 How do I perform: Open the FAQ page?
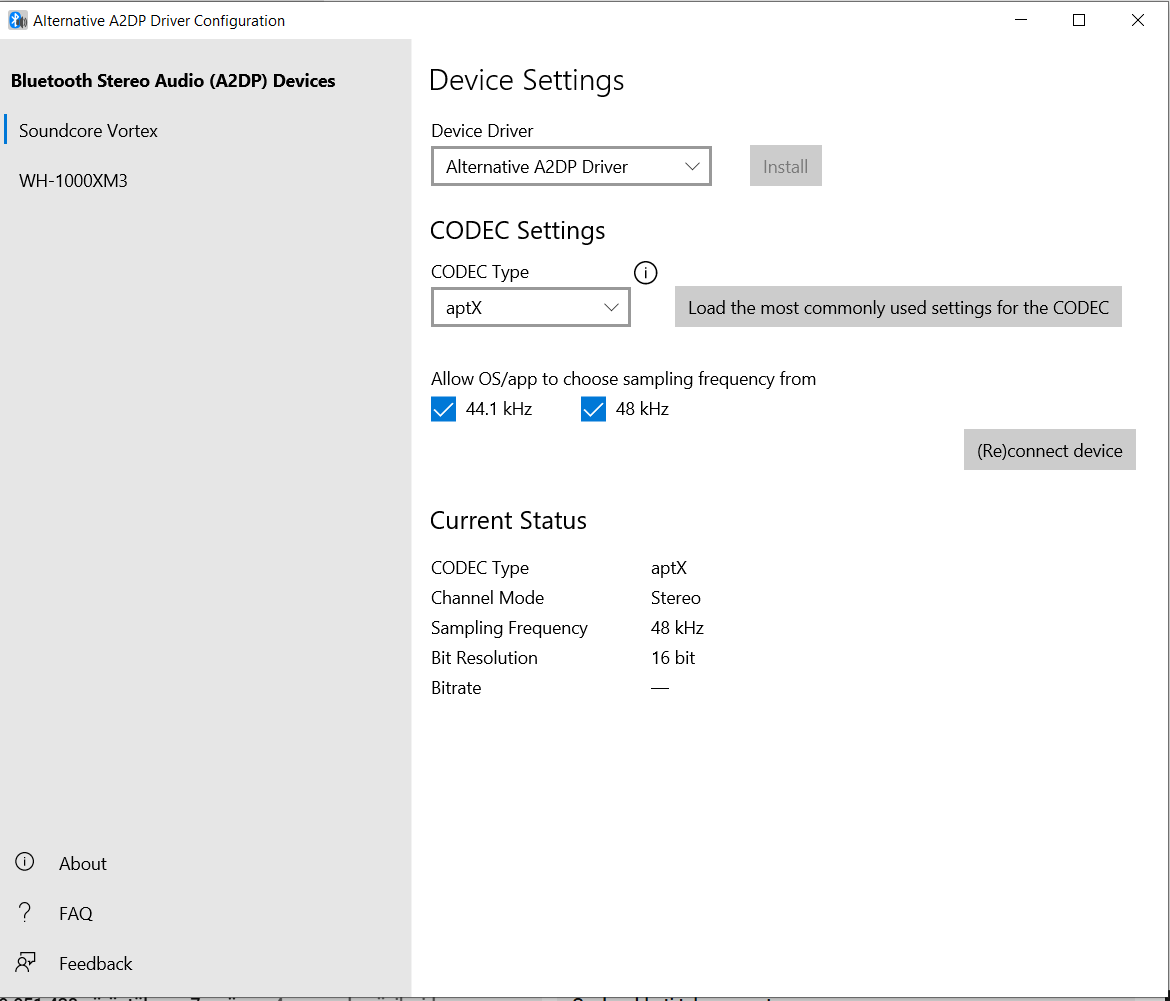[205, 913]
